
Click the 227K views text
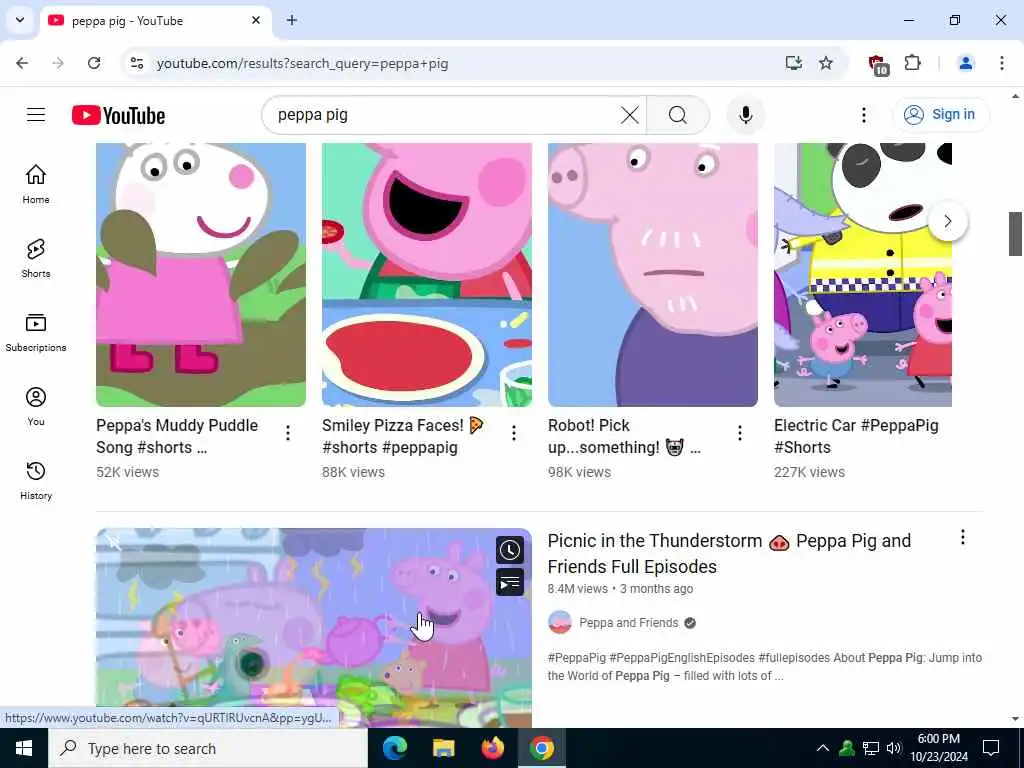pyautogui.click(x=809, y=472)
